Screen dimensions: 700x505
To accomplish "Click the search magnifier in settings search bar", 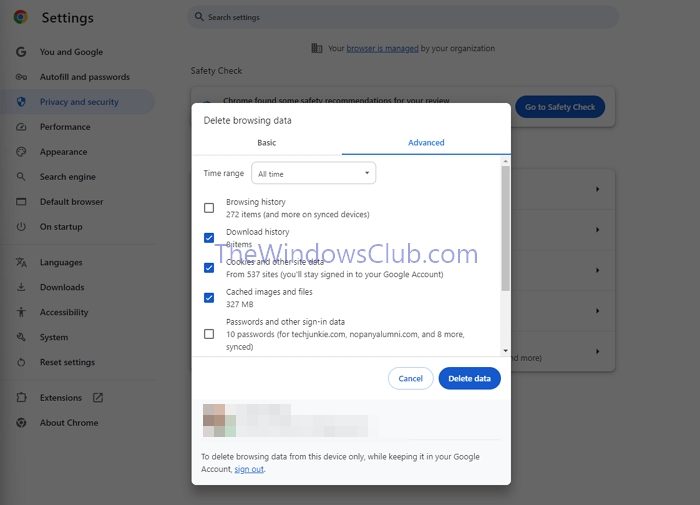I will (199, 17).
